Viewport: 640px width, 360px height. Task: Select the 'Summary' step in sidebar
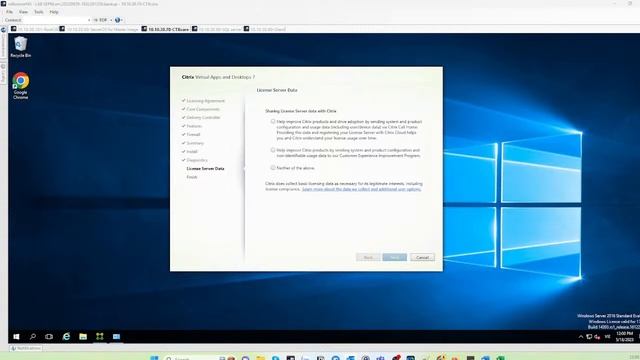pos(195,143)
